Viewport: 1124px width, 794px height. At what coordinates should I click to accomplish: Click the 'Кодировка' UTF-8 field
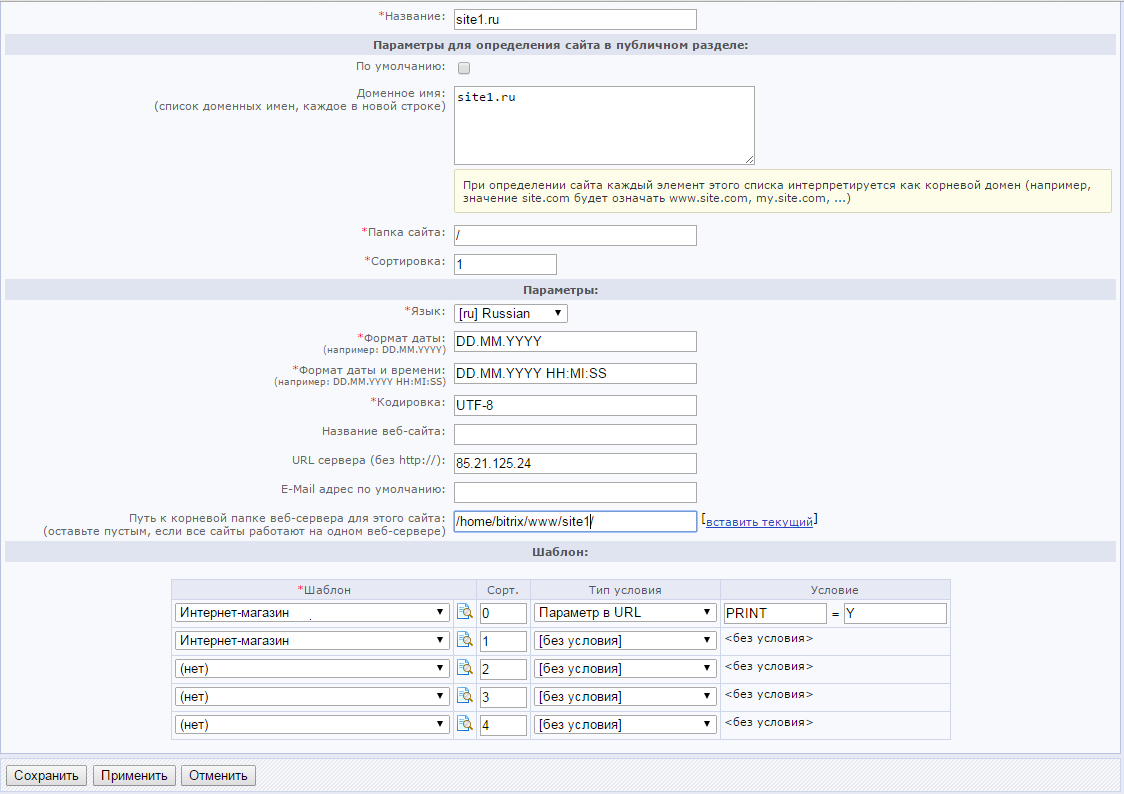pyautogui.click(x=574, y=405)
